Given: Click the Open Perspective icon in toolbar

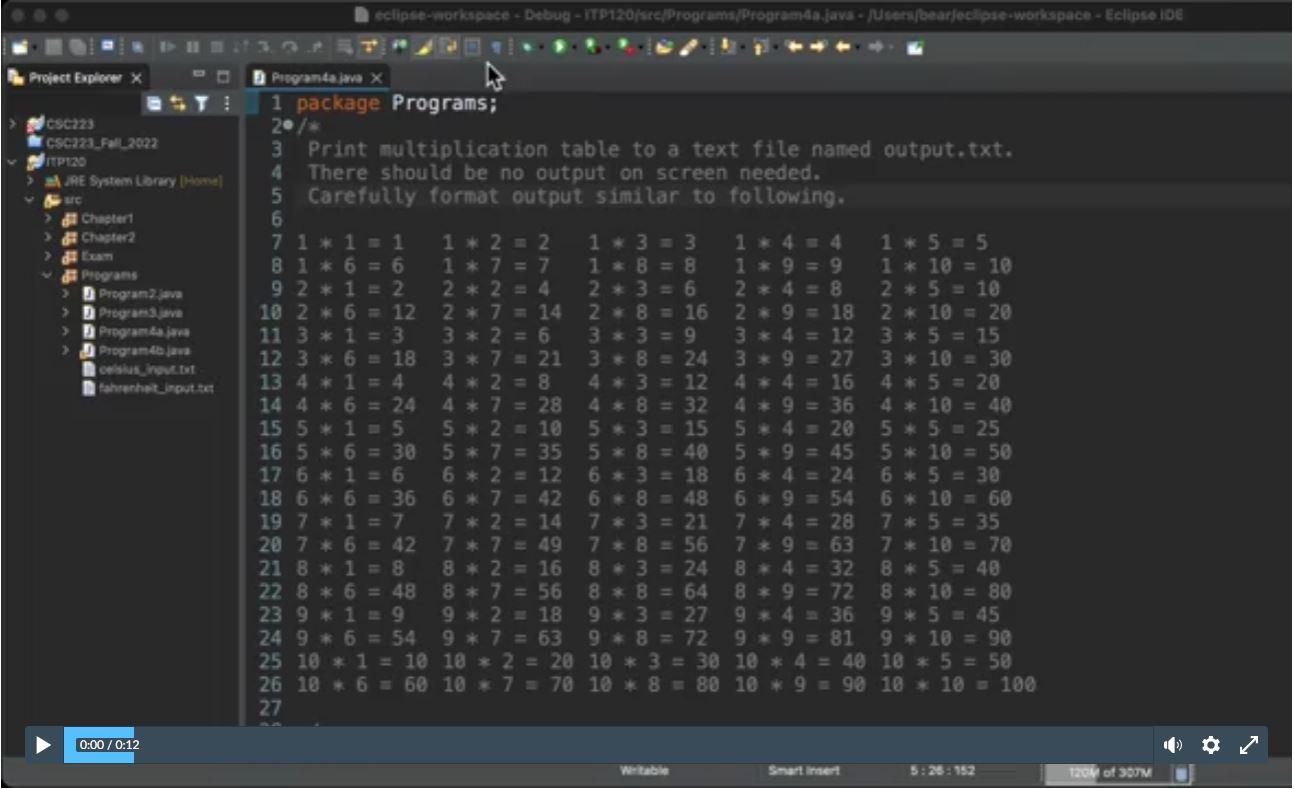Looking at the screenshot, I should [x=915, y=47].
